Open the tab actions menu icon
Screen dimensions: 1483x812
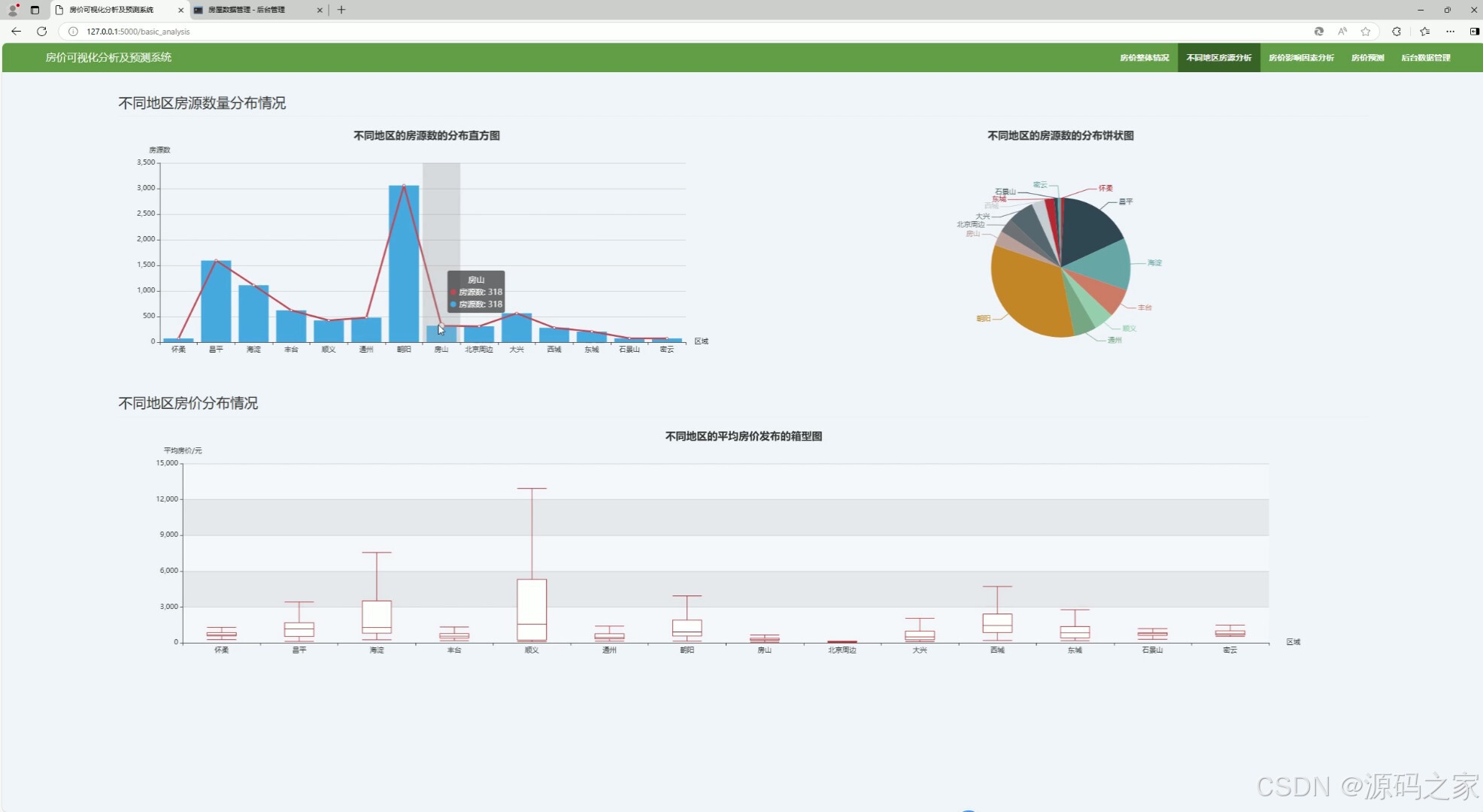[35, 10]
